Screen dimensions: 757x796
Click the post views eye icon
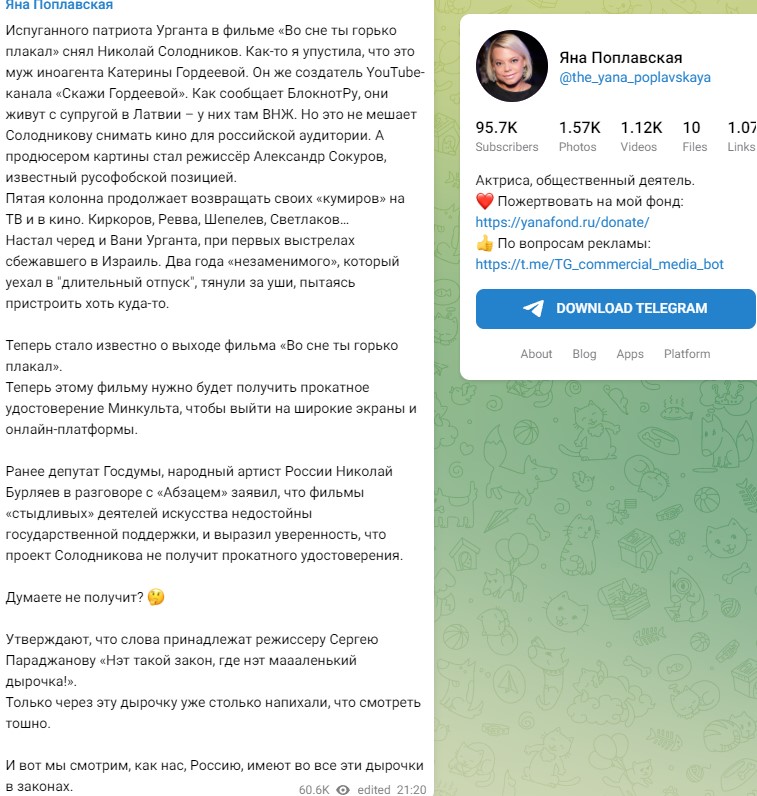click(x=343, y=789)
